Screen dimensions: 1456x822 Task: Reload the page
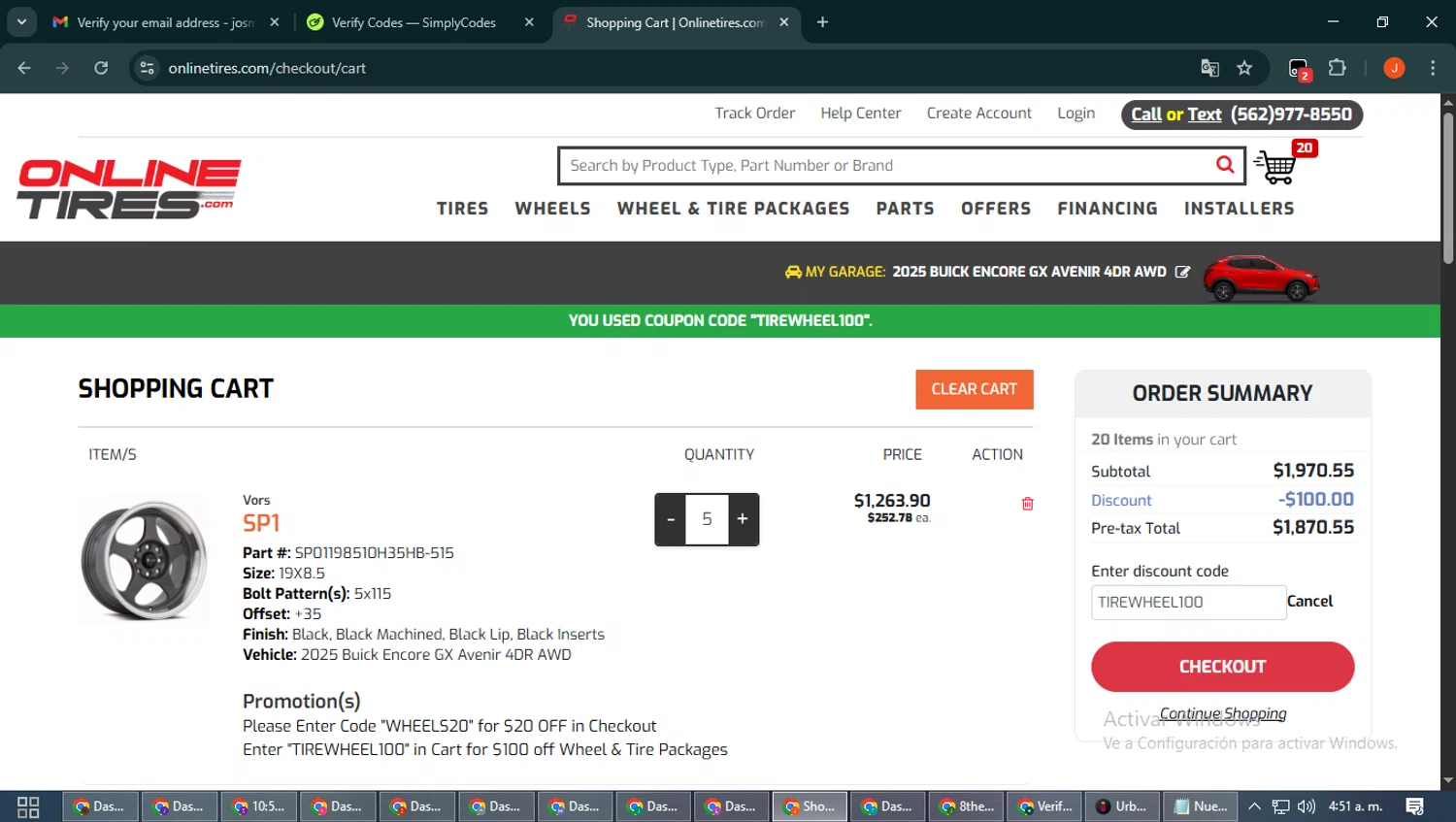[101, 68]
